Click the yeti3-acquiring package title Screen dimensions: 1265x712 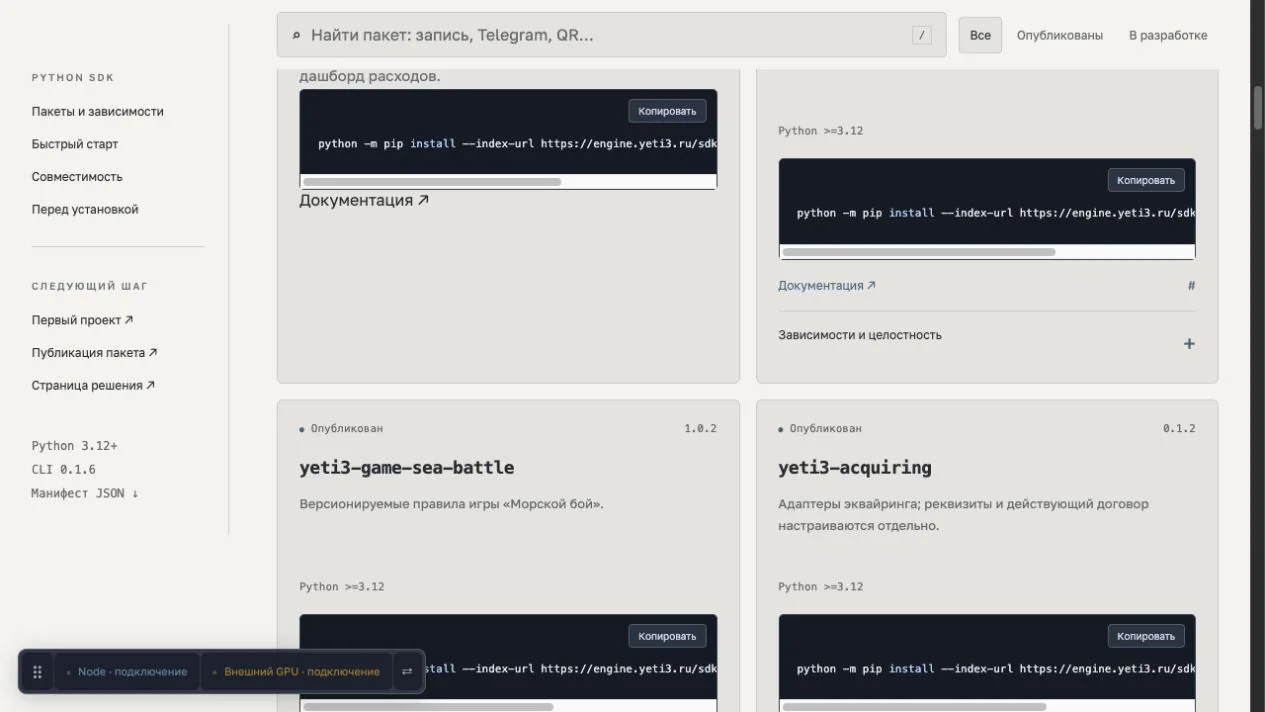(855, 467)
